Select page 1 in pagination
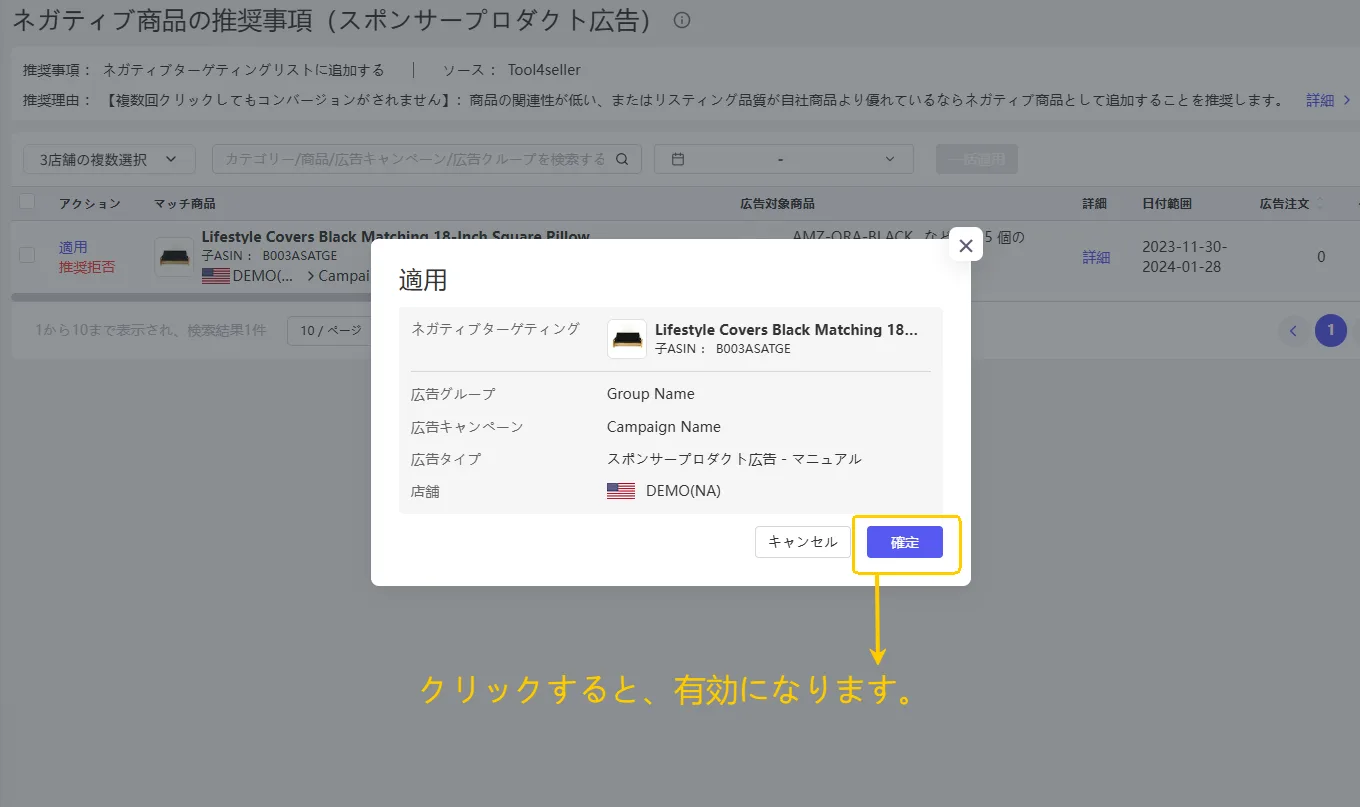This screenshot has height=807, width=1360. tap(1330, 330)
